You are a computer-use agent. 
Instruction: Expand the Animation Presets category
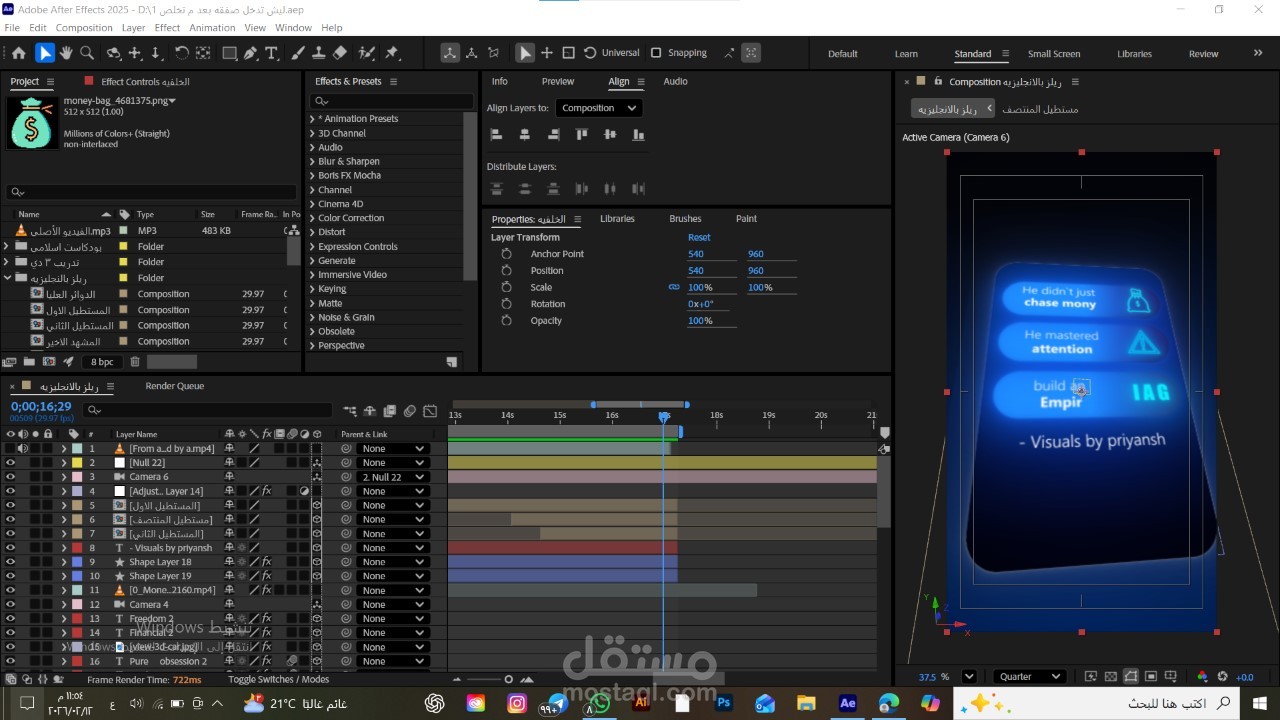coord(313,119)
